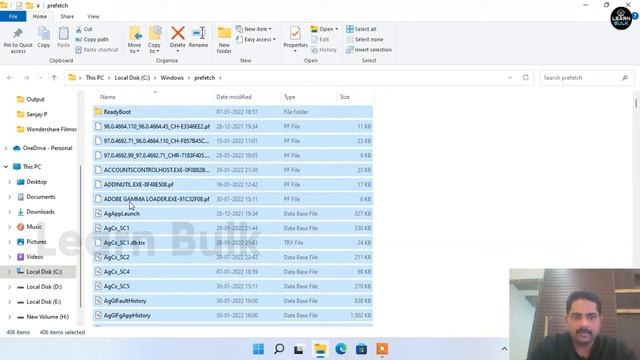Viewport: 640px width, 360px height.
Task: Click Paste shortcut command
Action: (97, 50)
